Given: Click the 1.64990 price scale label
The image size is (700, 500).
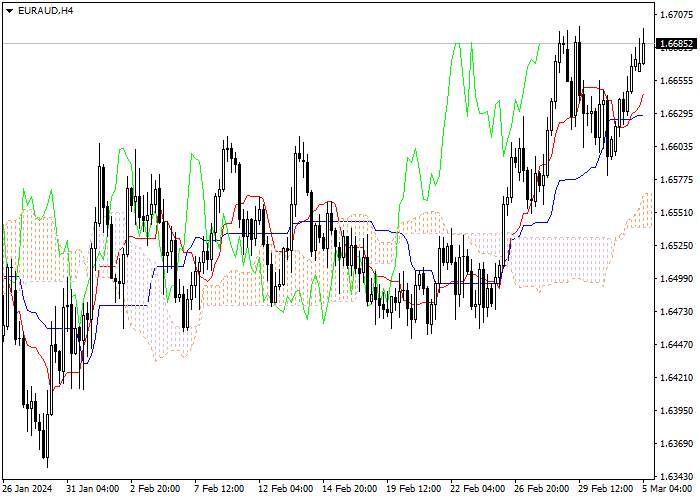Looking at the screenshot, I should point(677,279).
